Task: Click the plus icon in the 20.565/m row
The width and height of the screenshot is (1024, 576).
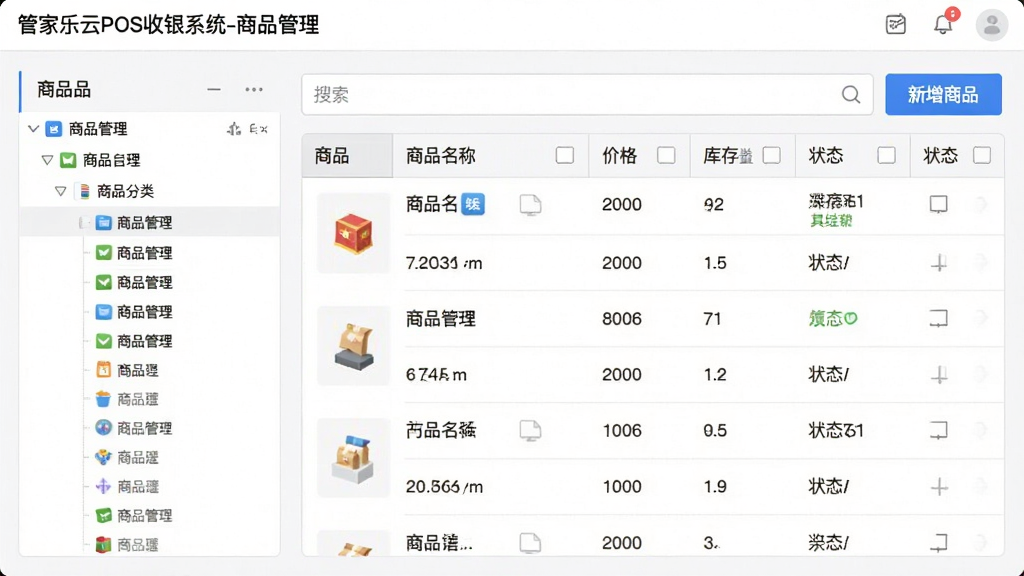Action: [939, 487]
